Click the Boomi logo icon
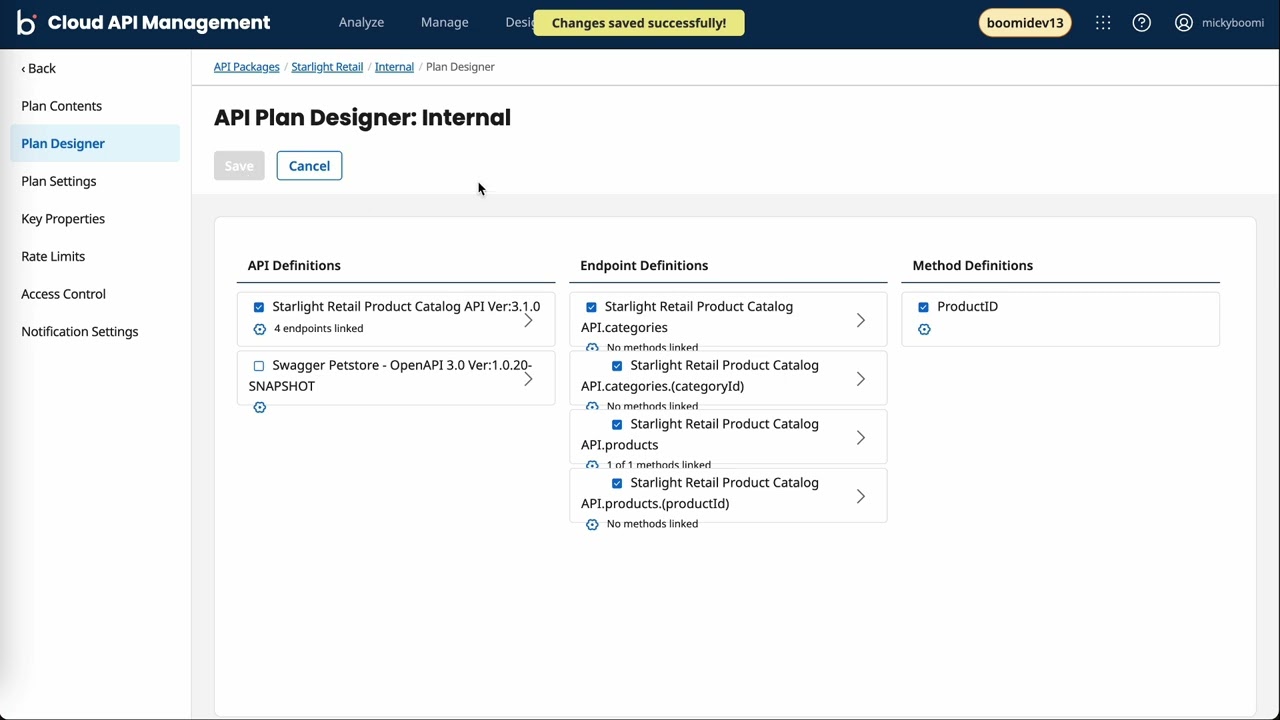 coord(27,23)
